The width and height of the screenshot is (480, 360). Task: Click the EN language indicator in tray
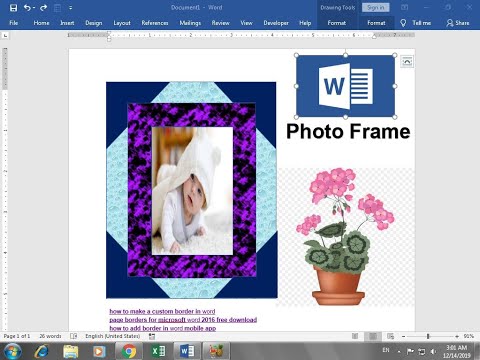tap(386, 350)
